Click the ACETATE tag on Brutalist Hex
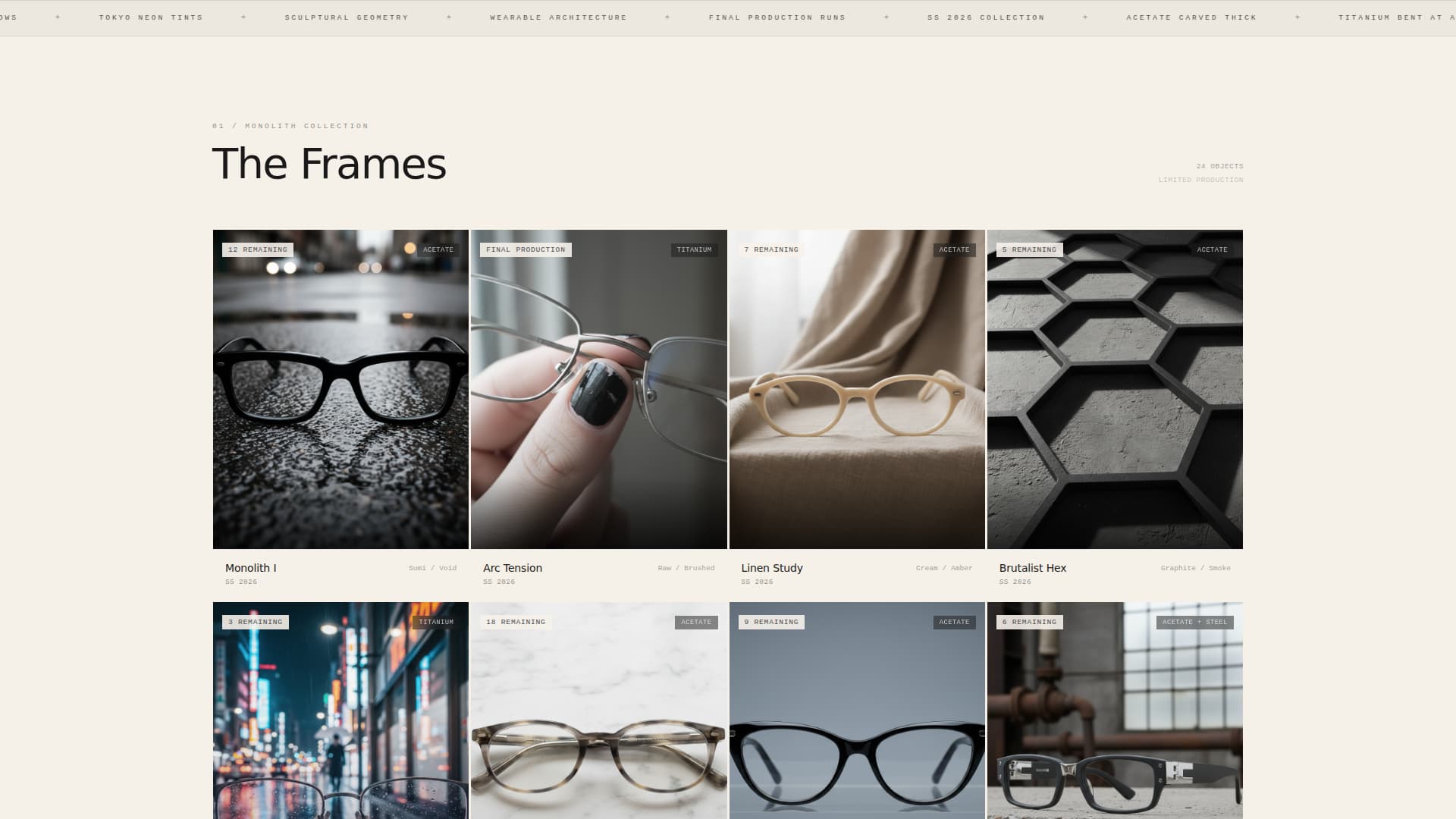Screen dimensions: 1456x819 (x=1212, y=249)
